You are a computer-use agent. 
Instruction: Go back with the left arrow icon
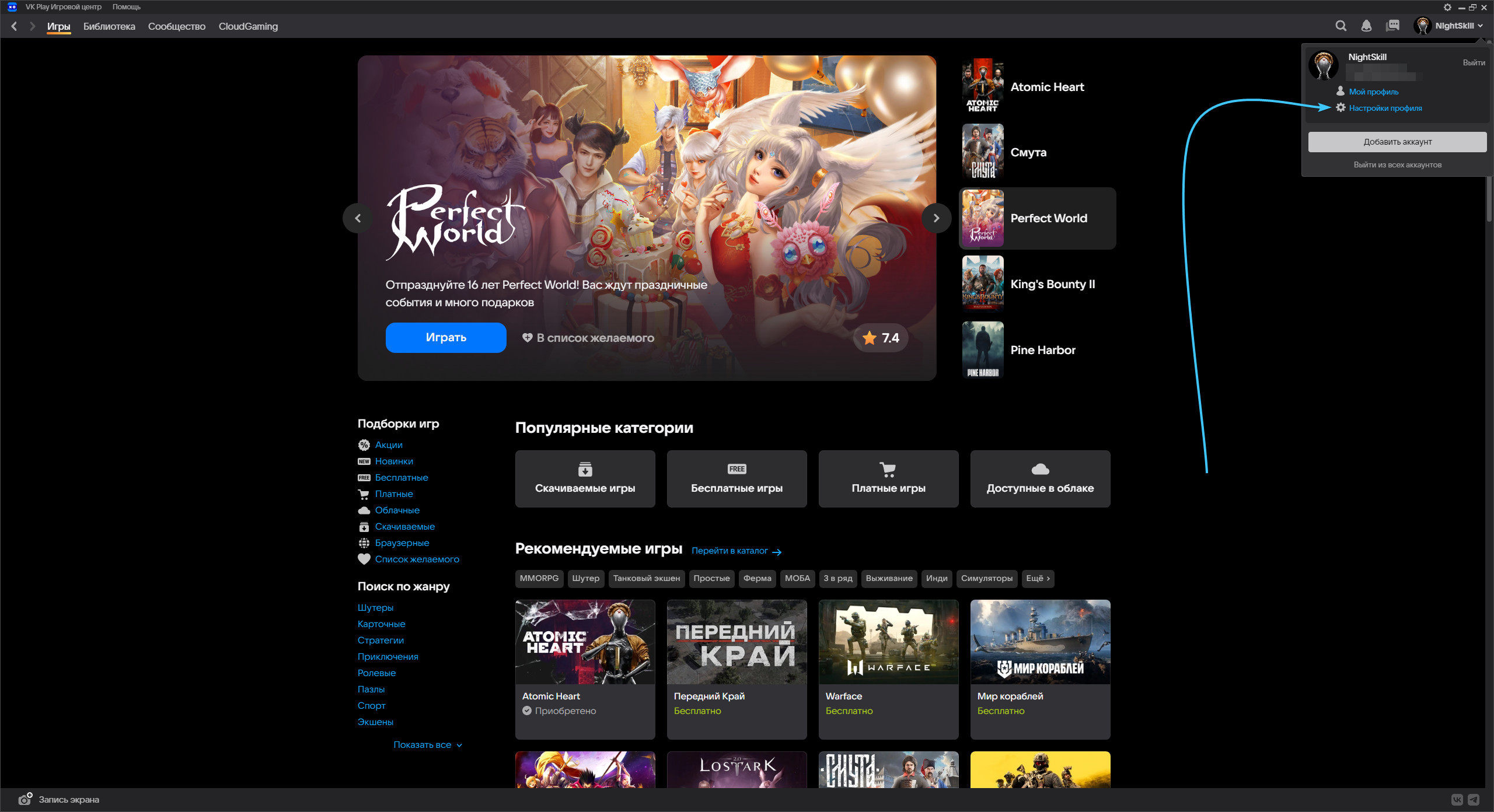click(15, 26)
